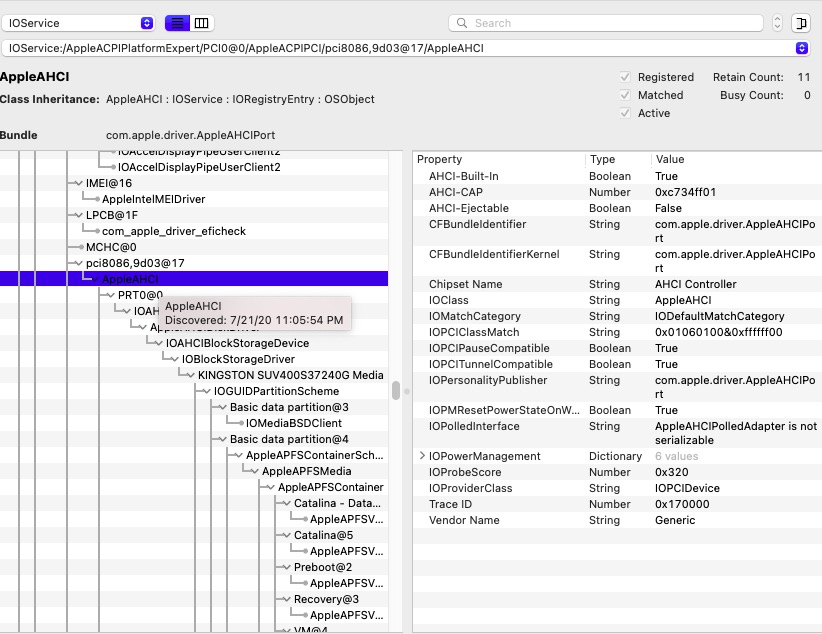Toggle the Registered checkbox

click(x=625, y=77)
